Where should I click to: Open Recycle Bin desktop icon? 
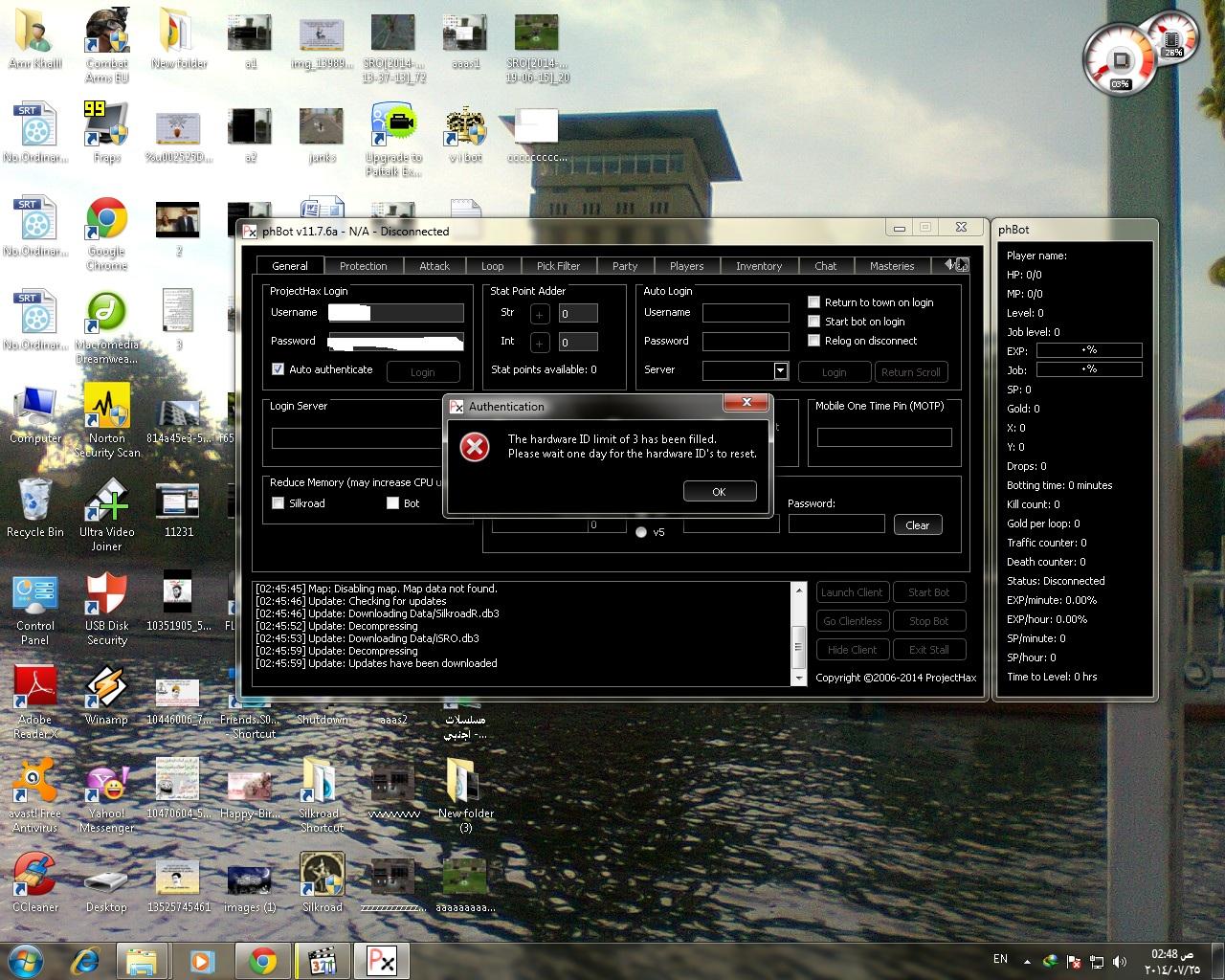pyautogui.click(x=34, y=508)
